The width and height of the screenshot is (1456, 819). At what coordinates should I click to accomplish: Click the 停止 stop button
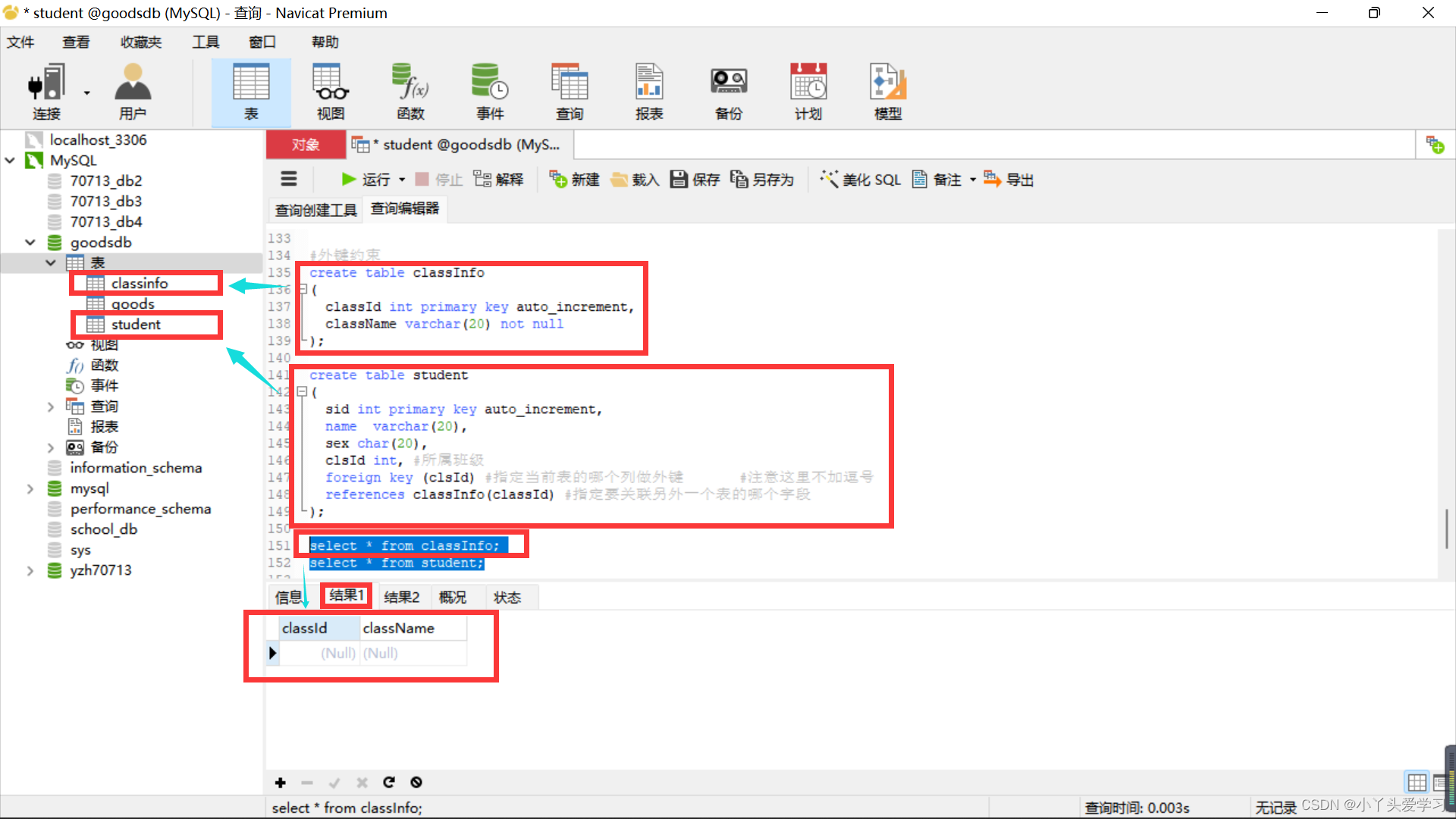(x=439, y=180)
